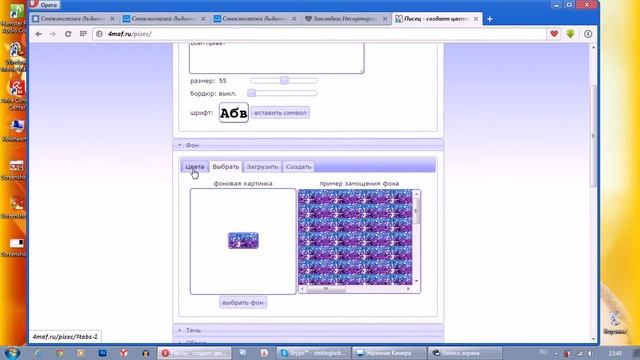Open the Speed Dial grid icon
The image size is (640, 360).
(x=83, y=33)
